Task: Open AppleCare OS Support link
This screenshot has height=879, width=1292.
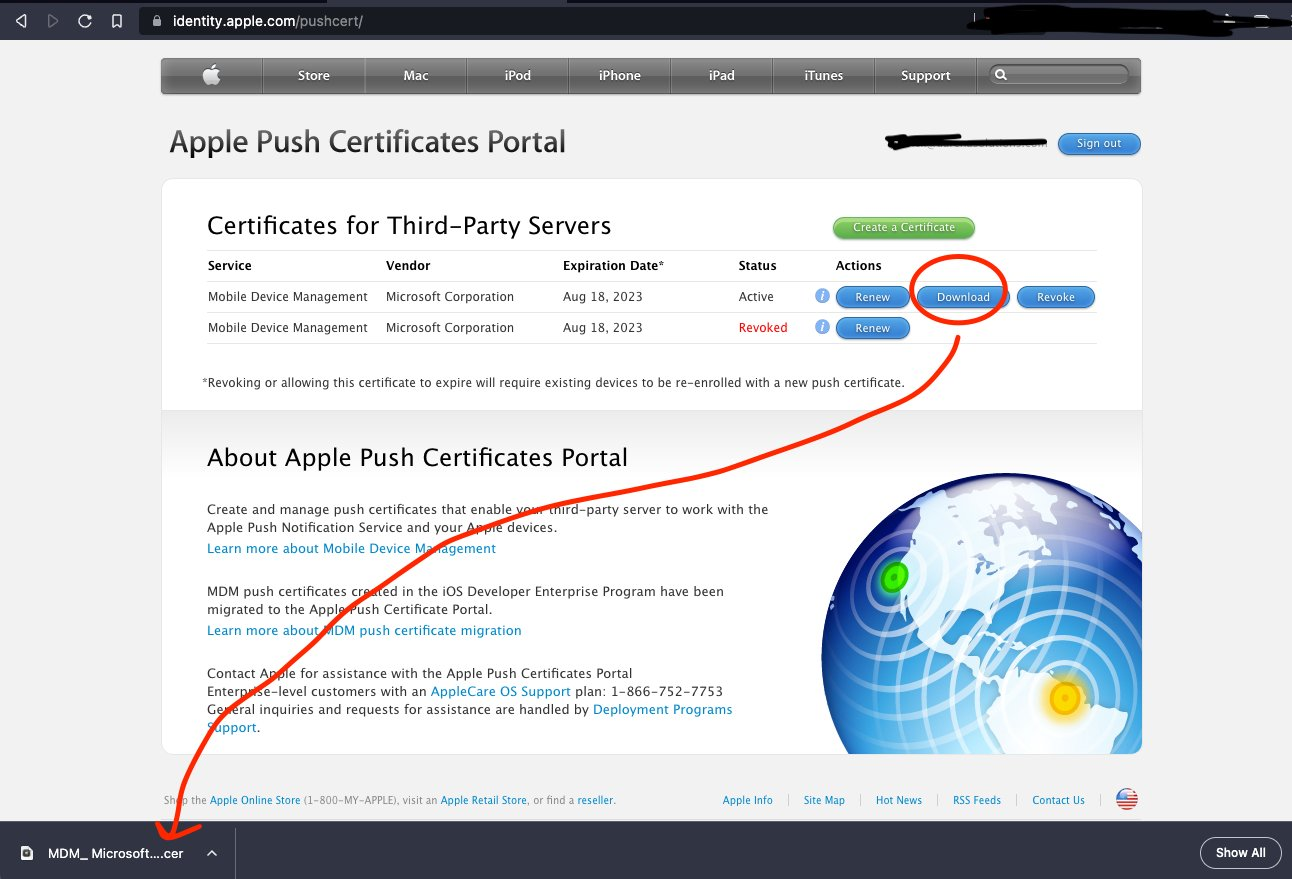Action: pyautogui.click(x=500, y=691)
